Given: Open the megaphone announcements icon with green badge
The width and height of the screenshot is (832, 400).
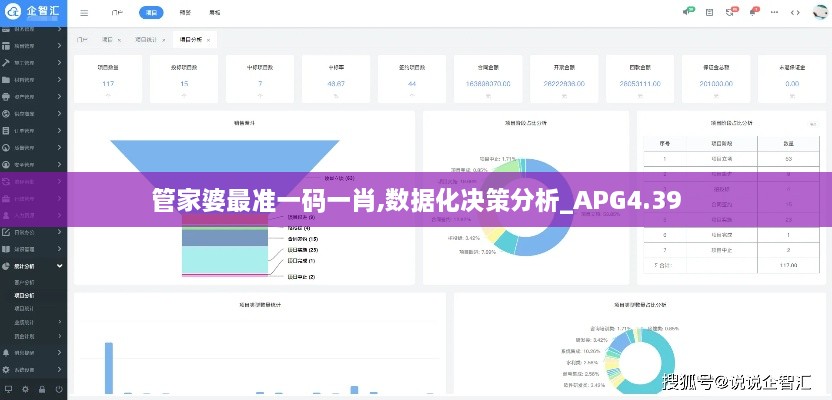Looking at the screenshot, I should (x=688, y=12).
